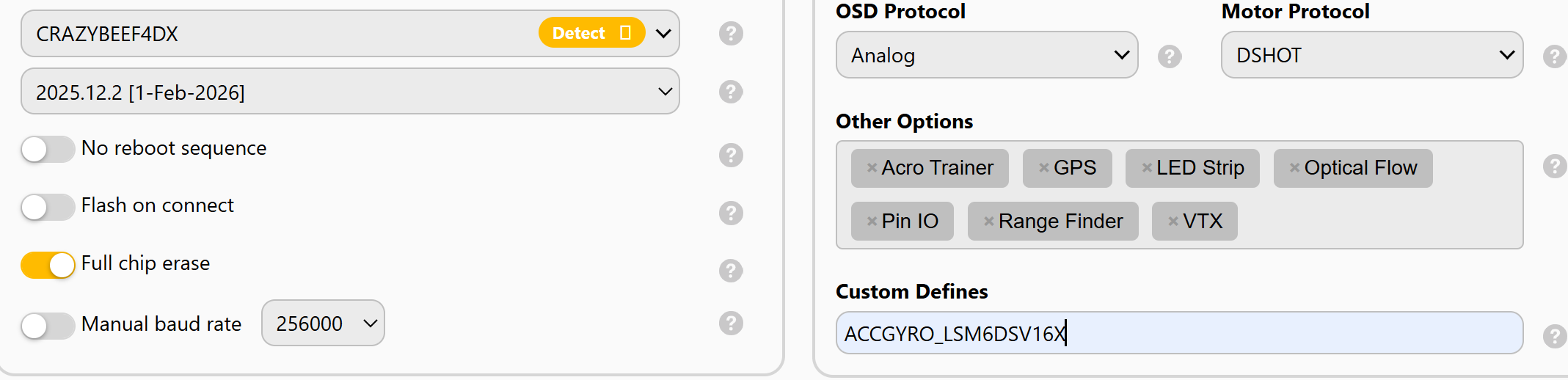This screenshot has width=1568, height=380.
Task: Click help icon beside Custom Defines field
Action: click(x=1554, y=336)
